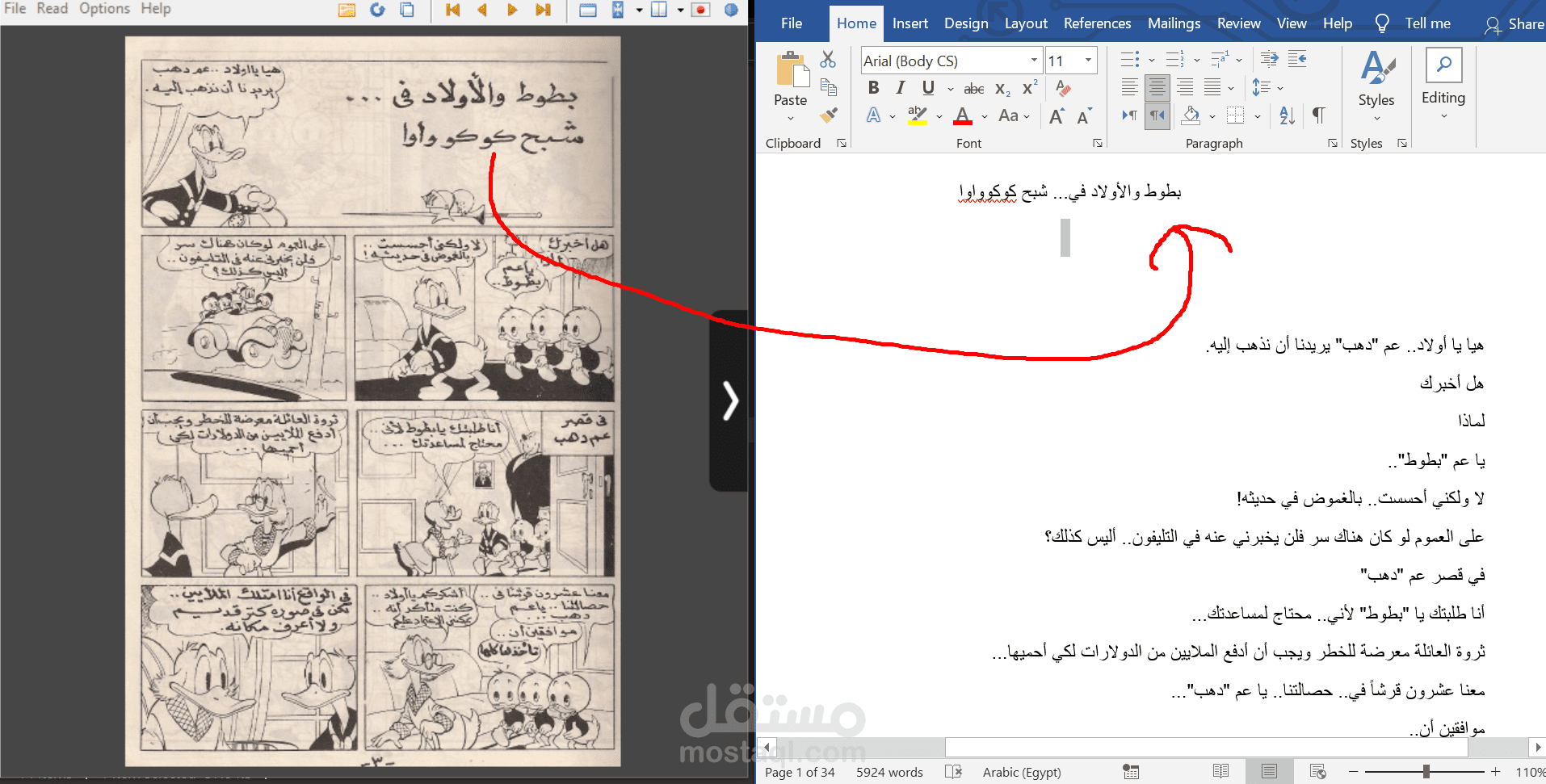The width and height of the screenshot is (1546, 784).
Task: Click the Cut scissors icon
Action: pos(828,60)
